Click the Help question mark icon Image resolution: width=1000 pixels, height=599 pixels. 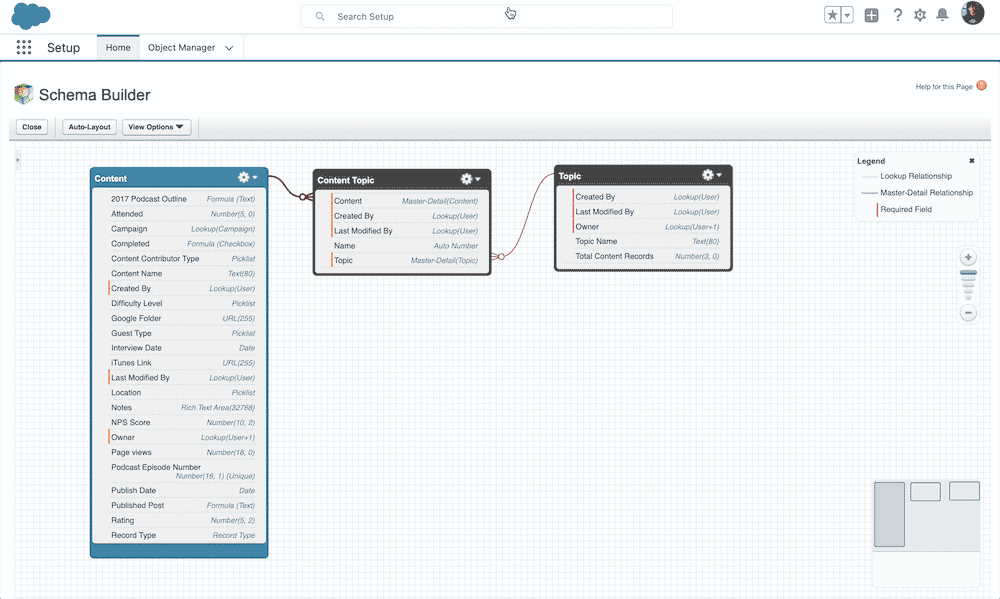tap(897, 15)
